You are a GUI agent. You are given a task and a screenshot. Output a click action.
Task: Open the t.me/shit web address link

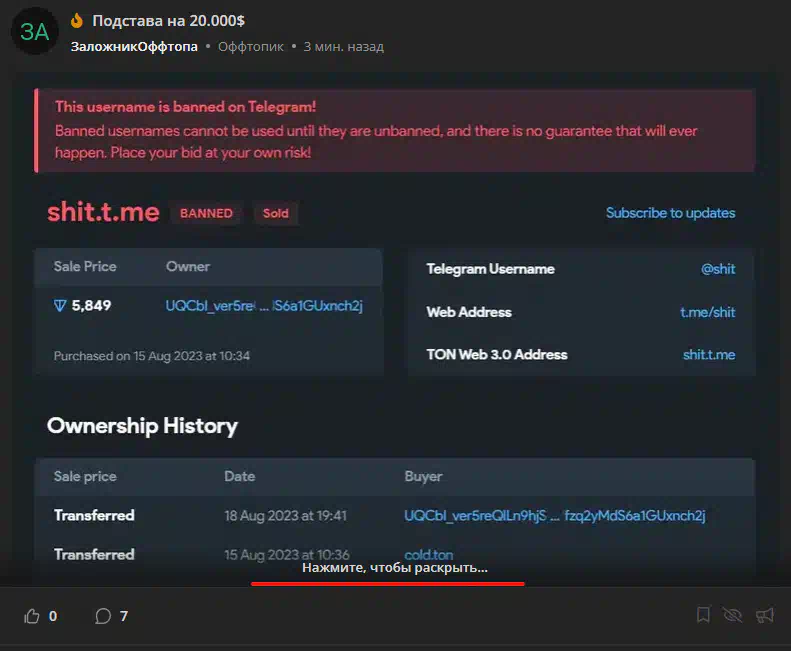[707, 312]
